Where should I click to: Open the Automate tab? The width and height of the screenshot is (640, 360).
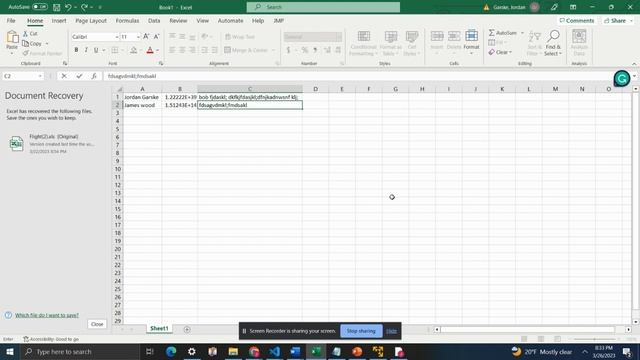point(230,20)
